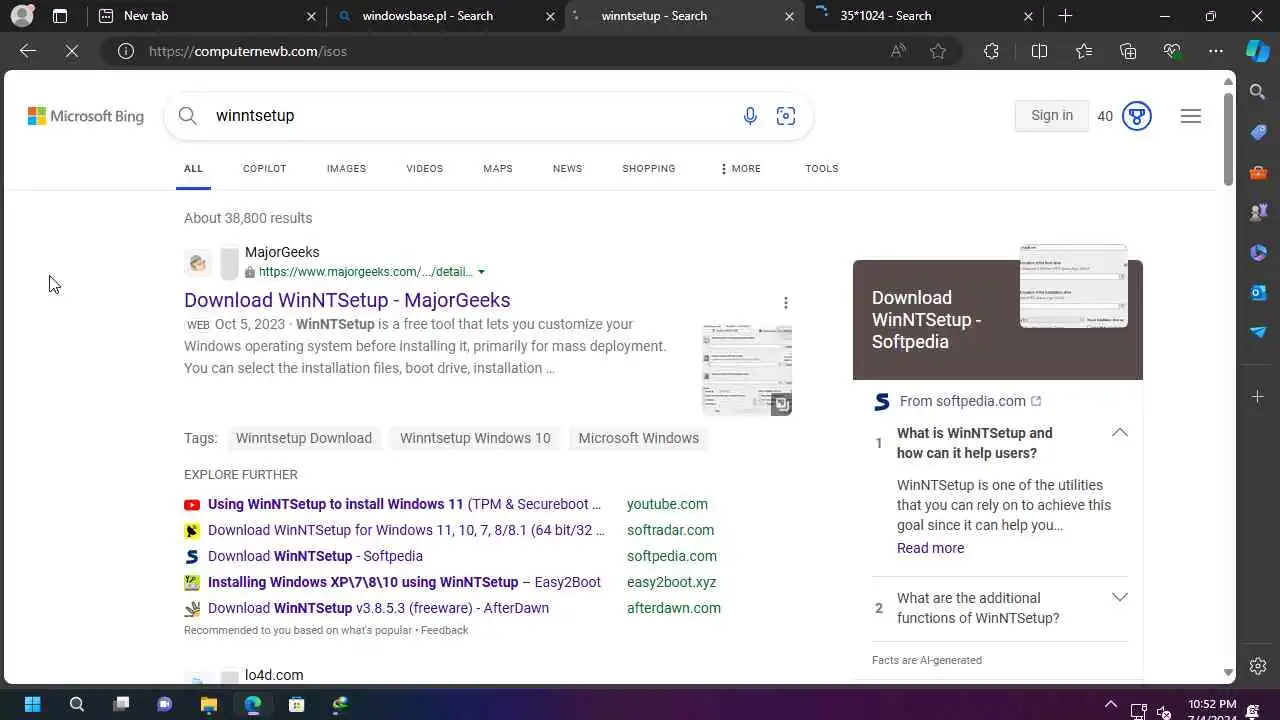The height and width of the screenshot is (720, 1280).
Task: Open the sidebar Outlook icon
Action: 1258,292
